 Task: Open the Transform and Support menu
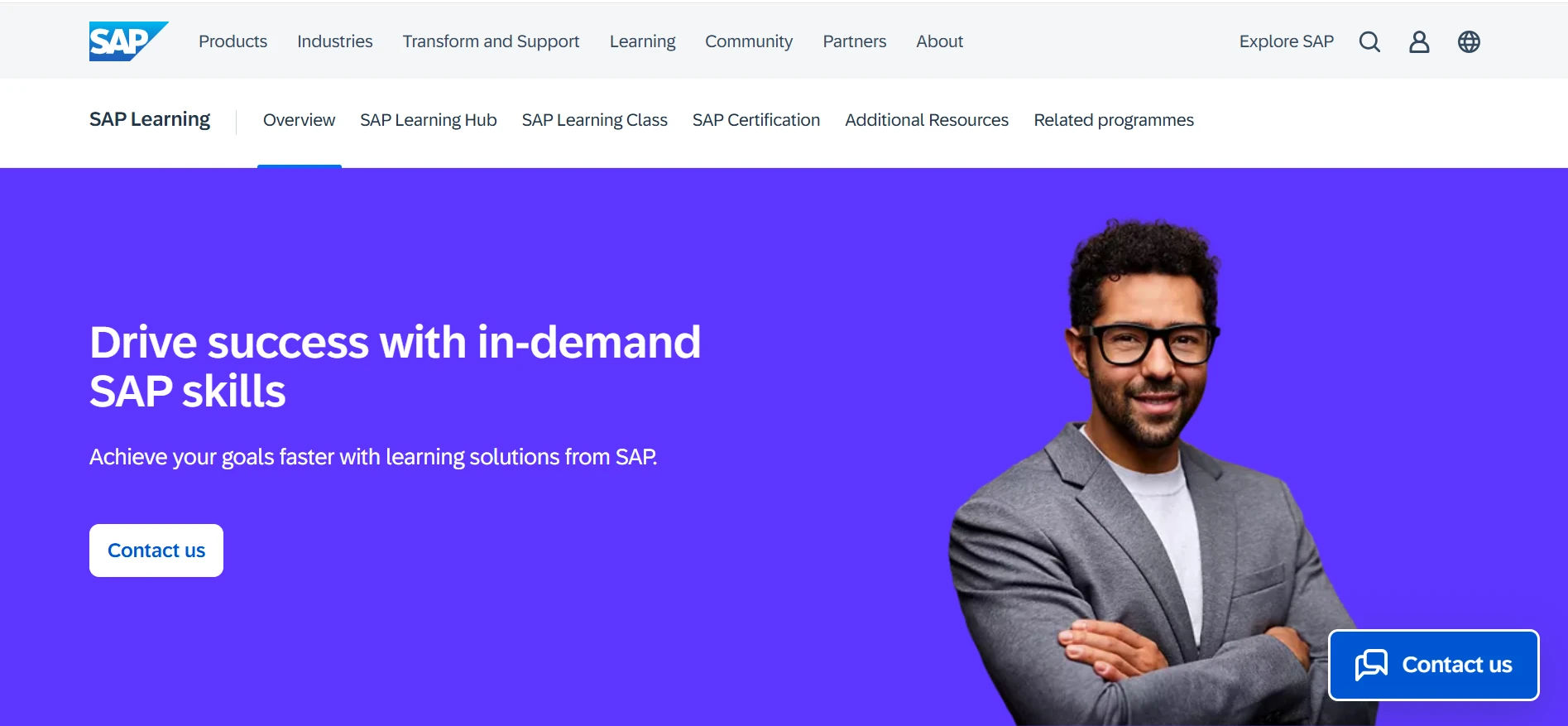tap(491, 41)
